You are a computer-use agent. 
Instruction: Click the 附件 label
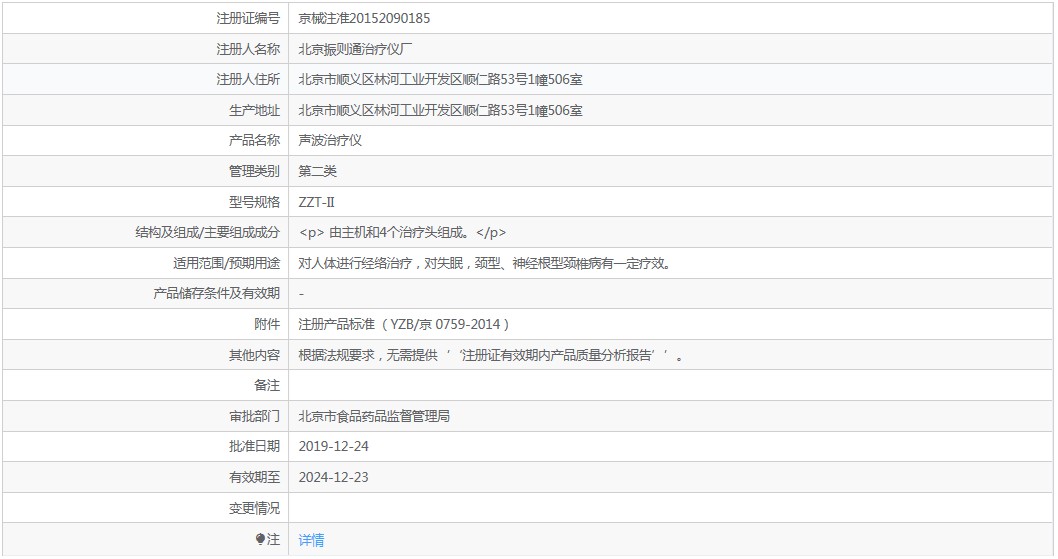point(267,324)
